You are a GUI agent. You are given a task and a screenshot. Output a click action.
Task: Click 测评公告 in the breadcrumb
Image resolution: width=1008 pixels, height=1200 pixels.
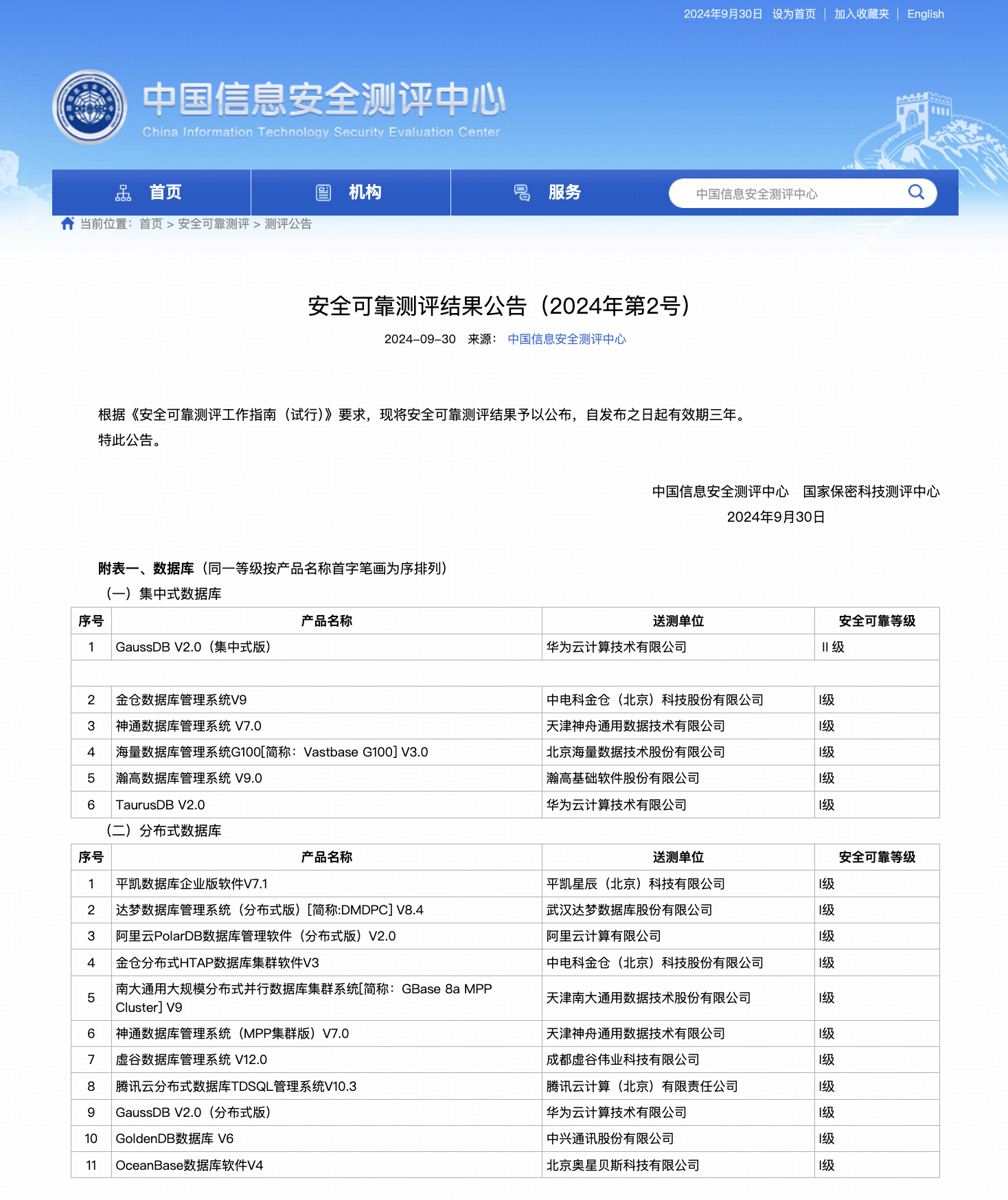(x=288, y=224)
